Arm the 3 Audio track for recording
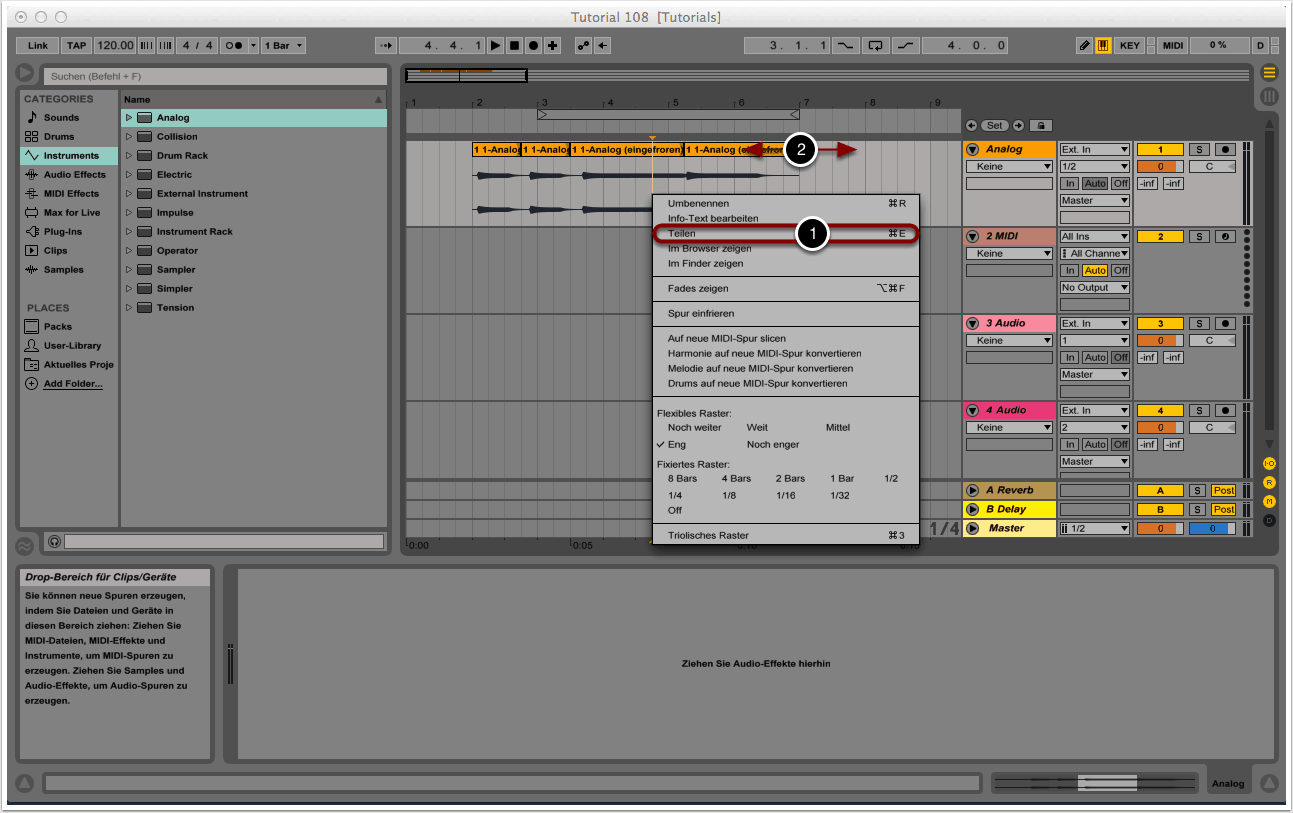The width and height of the screenshot is (1293, 813). click(x=1226, y=324)
